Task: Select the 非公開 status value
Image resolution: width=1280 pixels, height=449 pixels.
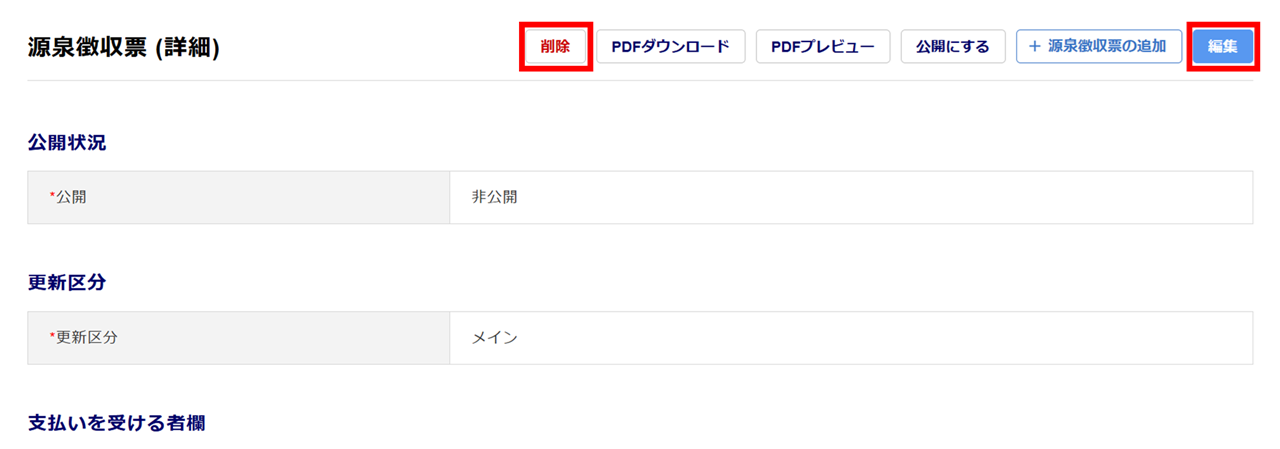Action: (x=494, y=197)
